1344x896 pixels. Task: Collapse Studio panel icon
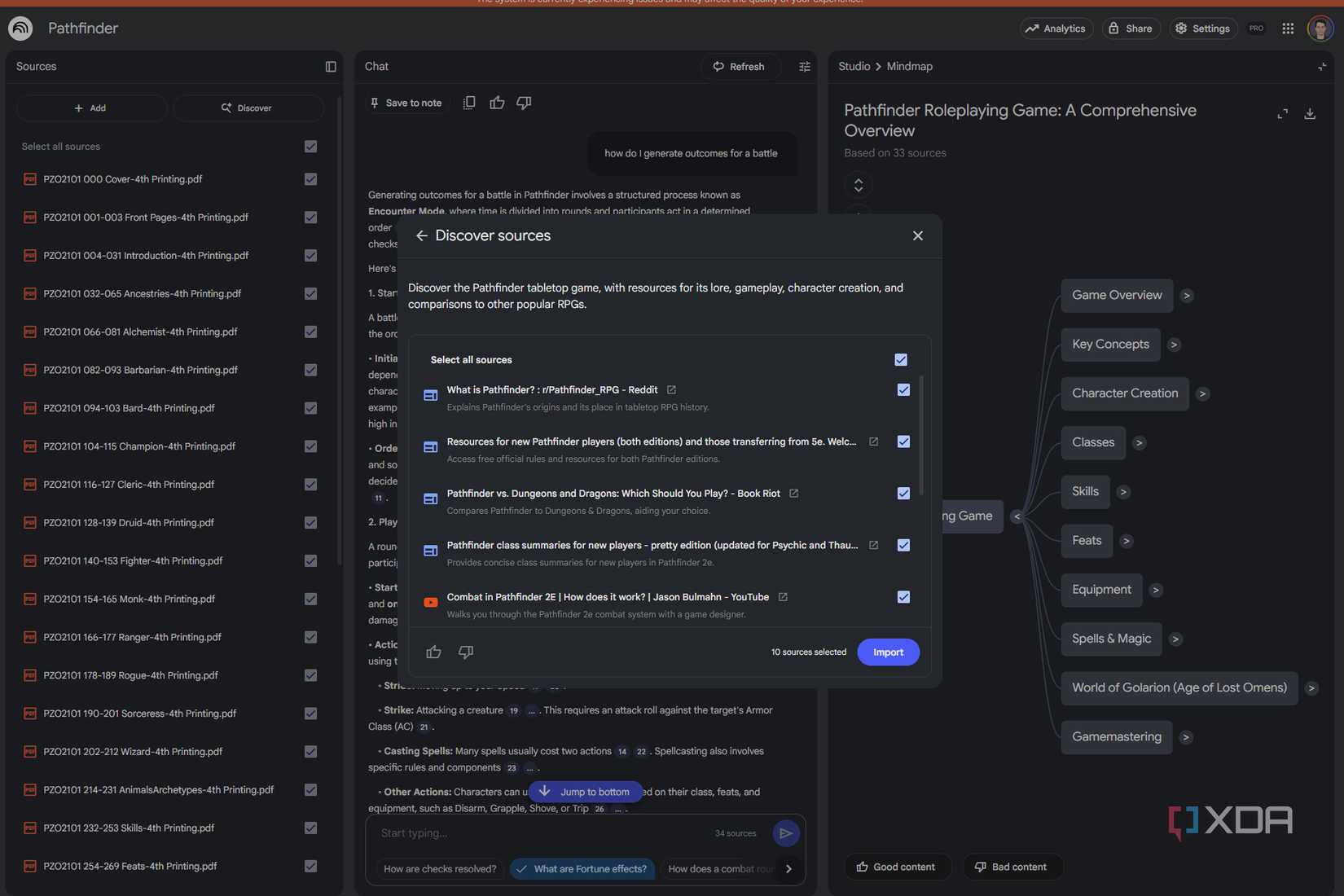pos(1321,67)
